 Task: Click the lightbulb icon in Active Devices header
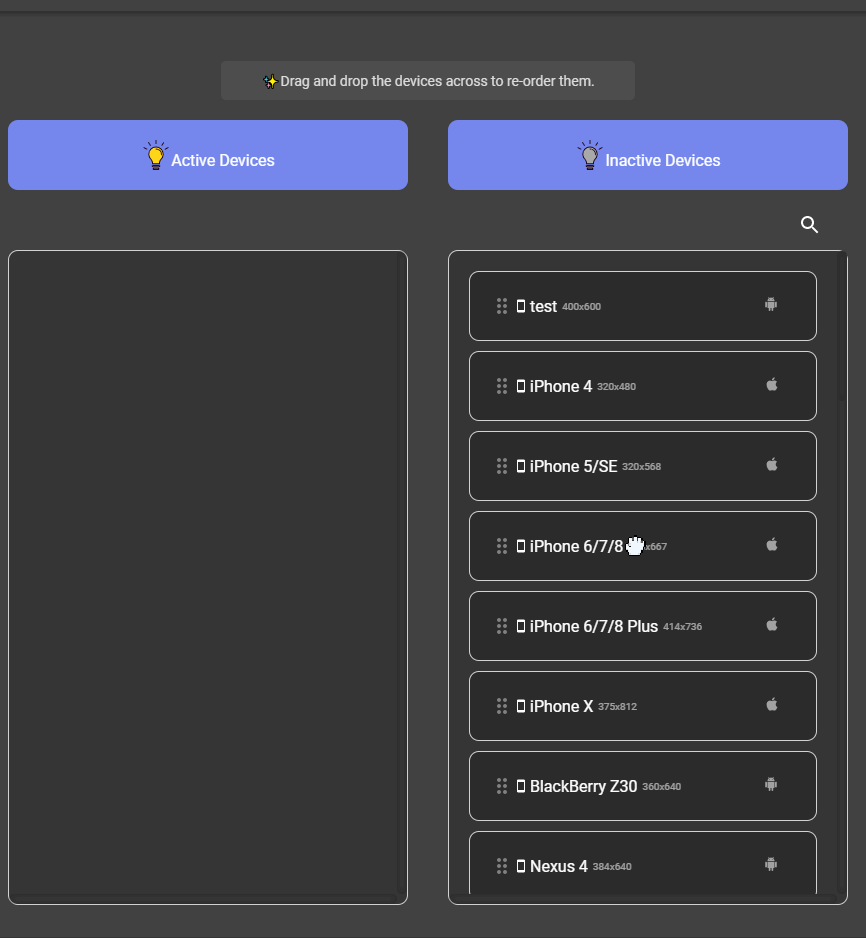coord(156,155)
